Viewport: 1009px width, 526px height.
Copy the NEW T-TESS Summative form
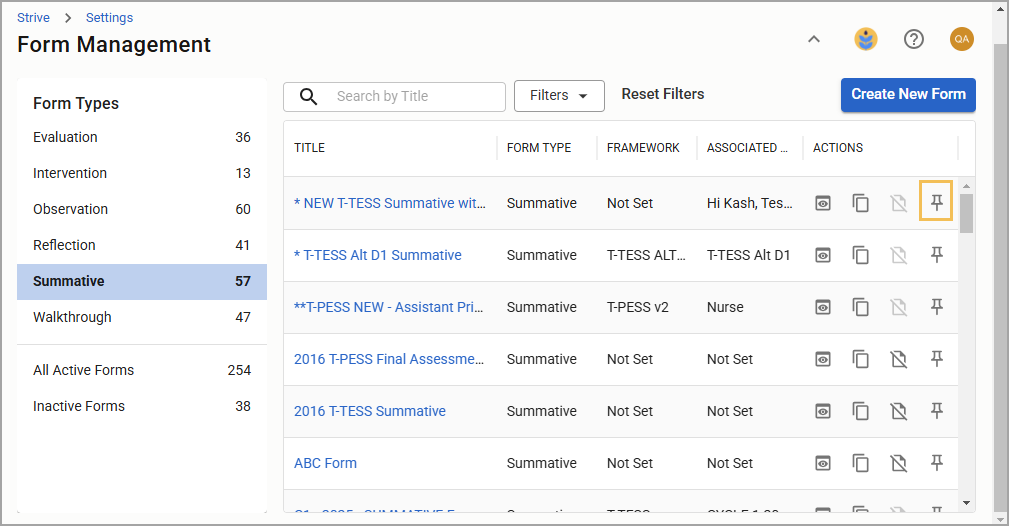click(x=860, y=203)
